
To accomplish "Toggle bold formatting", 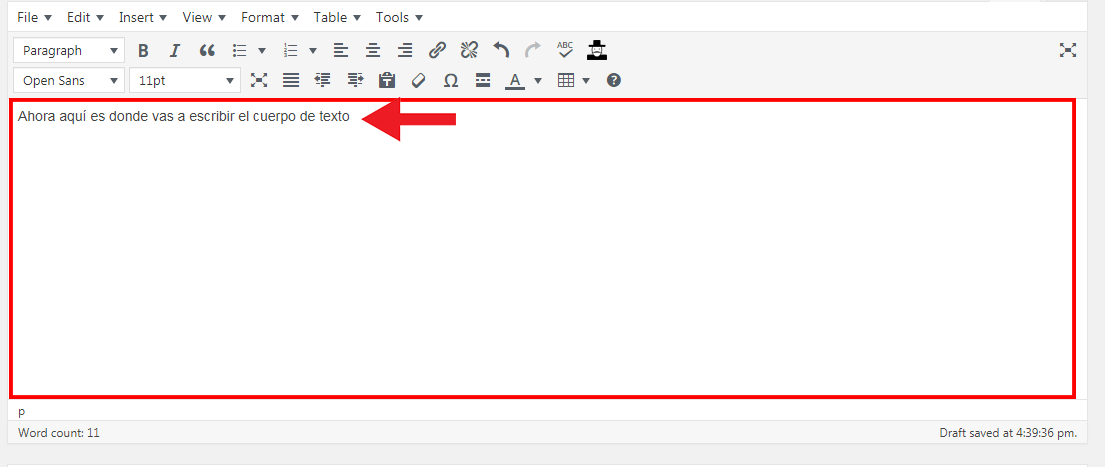I will click(x=143, y=50).
